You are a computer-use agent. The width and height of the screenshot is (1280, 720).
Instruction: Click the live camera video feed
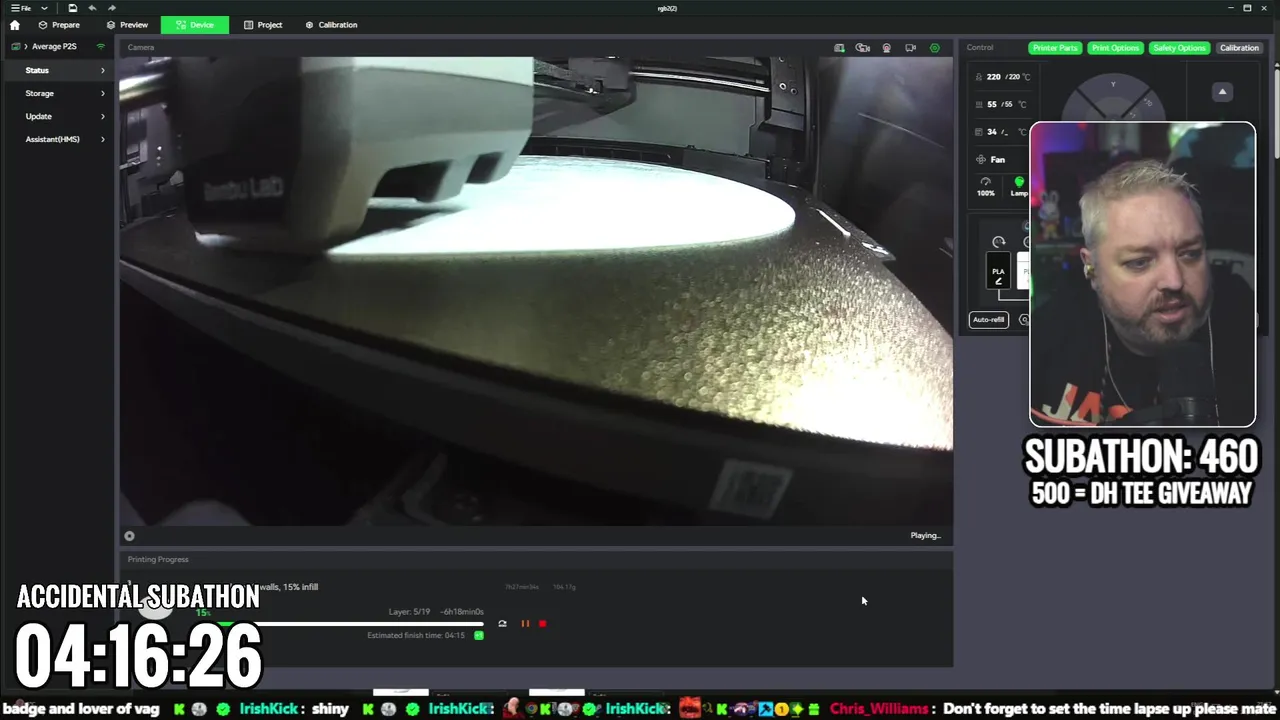(536, 291)
